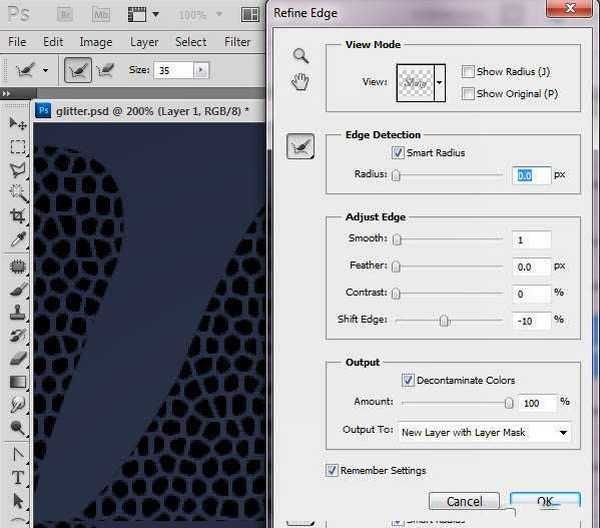Enable Show Original checkbox

[468, 93]
